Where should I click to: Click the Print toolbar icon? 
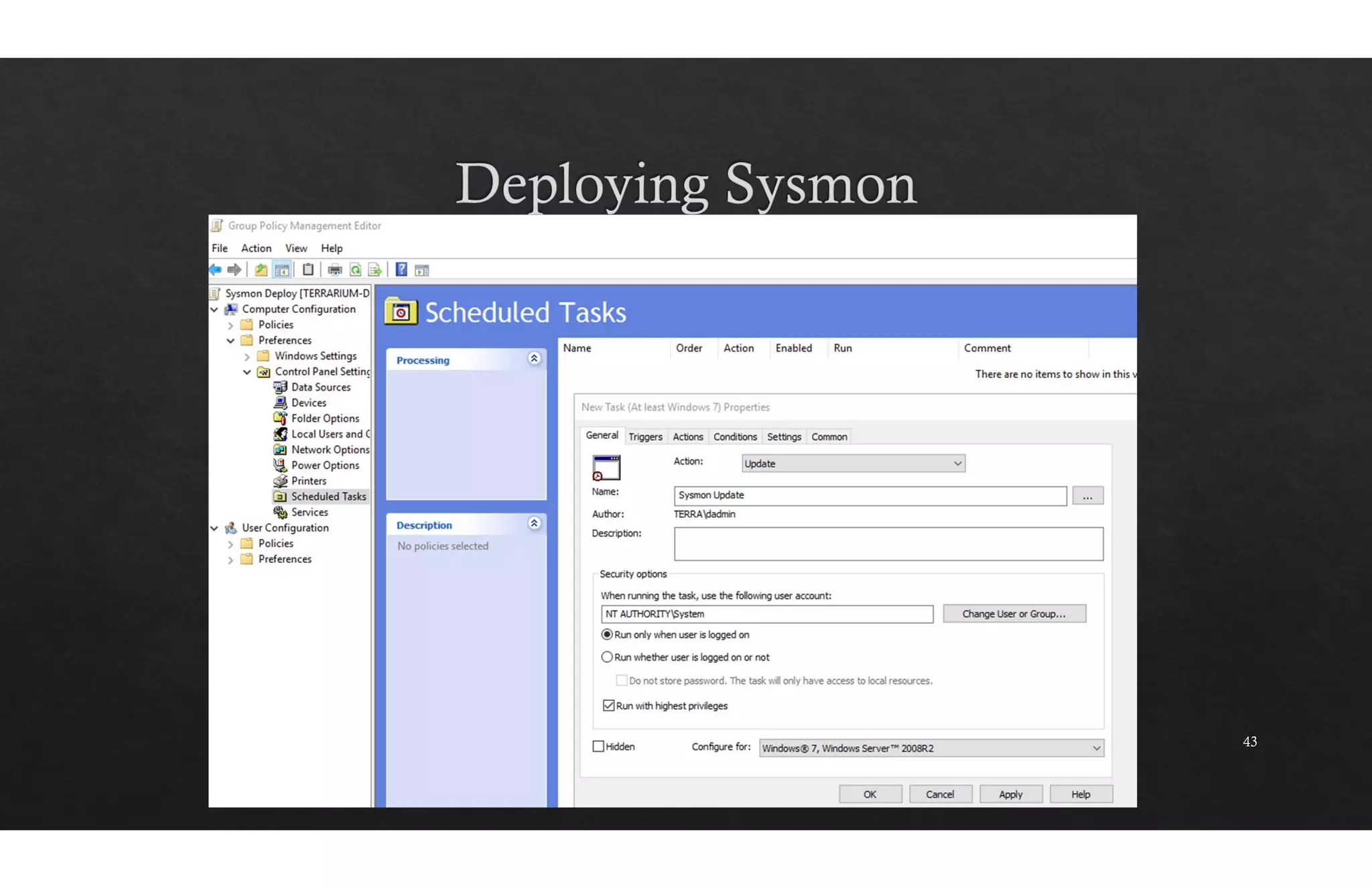point(334,270)
